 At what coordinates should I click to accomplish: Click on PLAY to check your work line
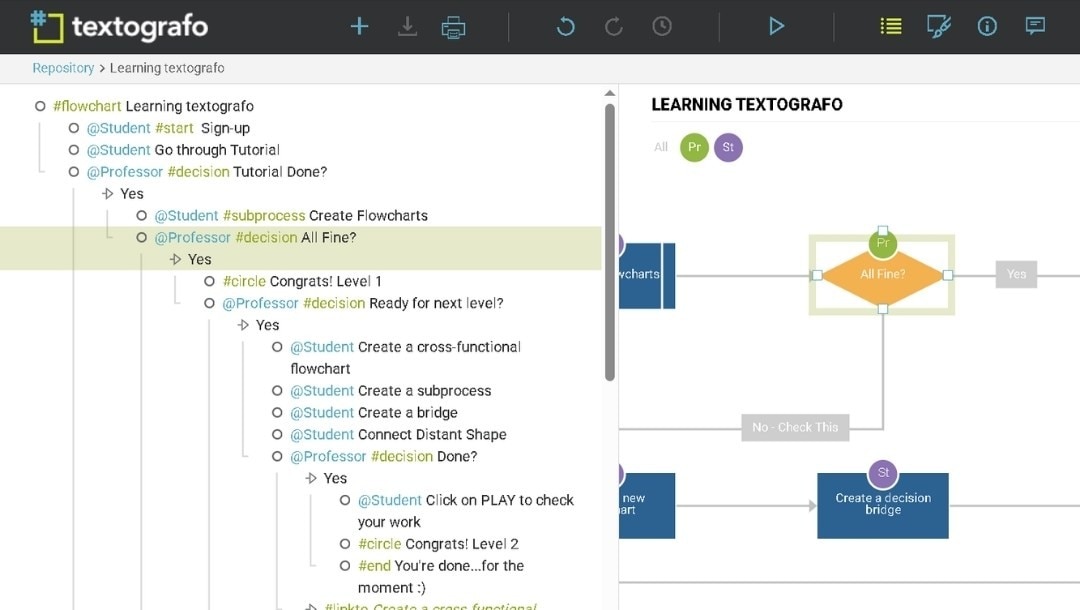466,511
